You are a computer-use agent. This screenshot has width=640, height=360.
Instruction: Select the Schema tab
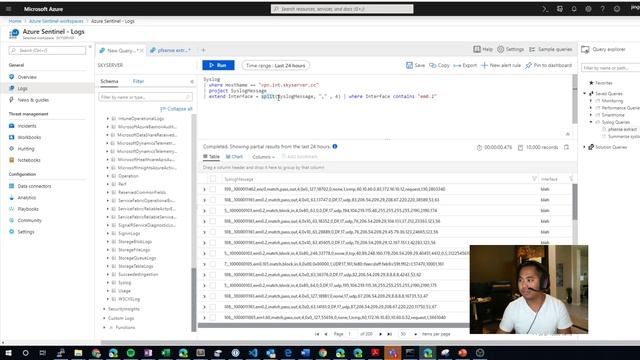tap(109, 81)
